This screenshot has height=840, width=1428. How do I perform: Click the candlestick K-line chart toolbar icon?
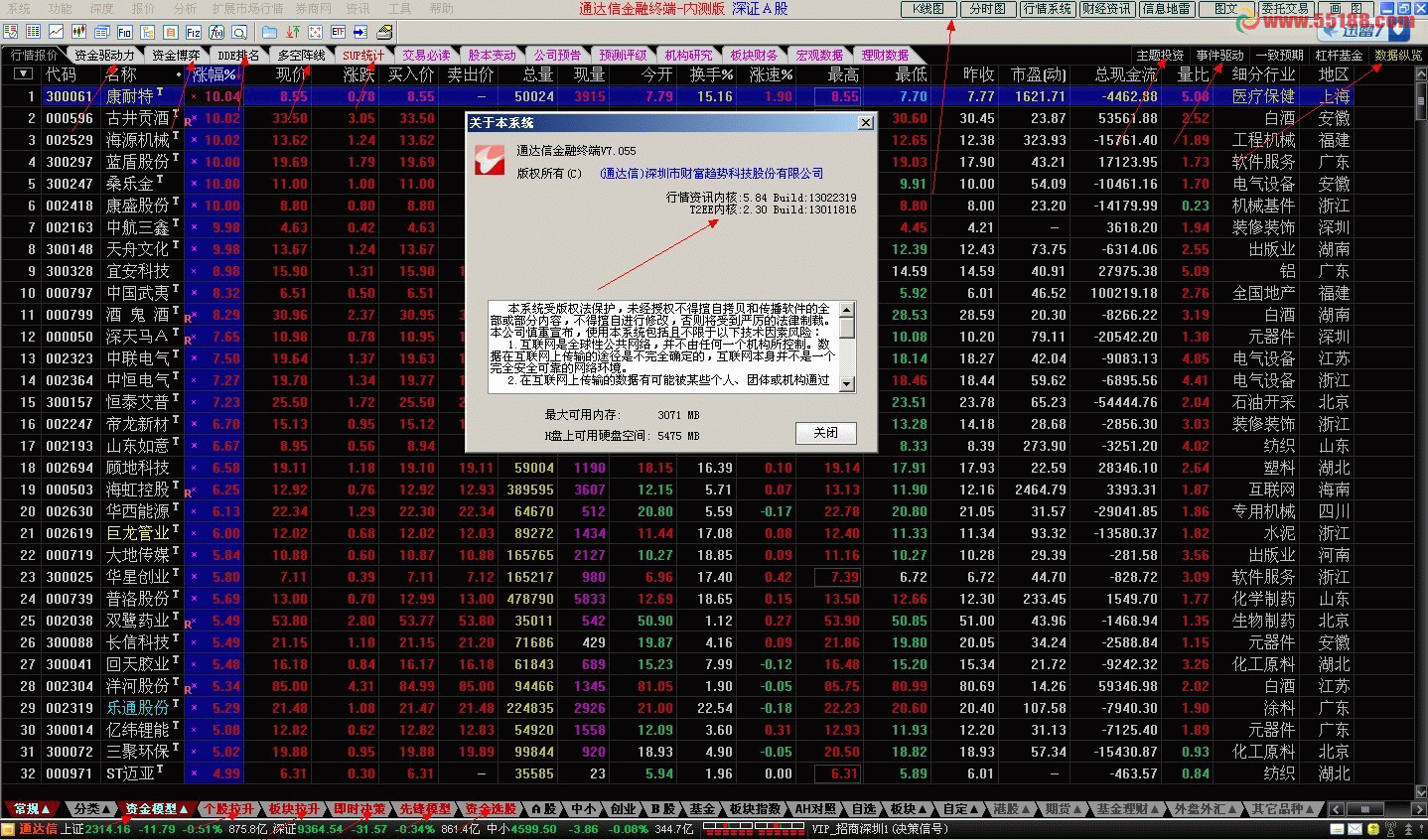click(x=78, y=32)
